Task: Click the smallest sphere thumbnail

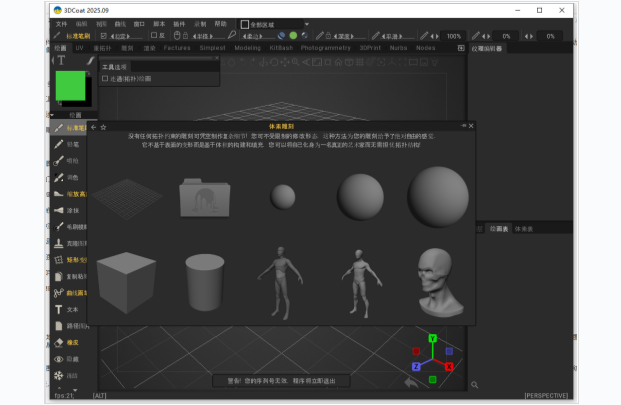Action: (x=283, y=195)
